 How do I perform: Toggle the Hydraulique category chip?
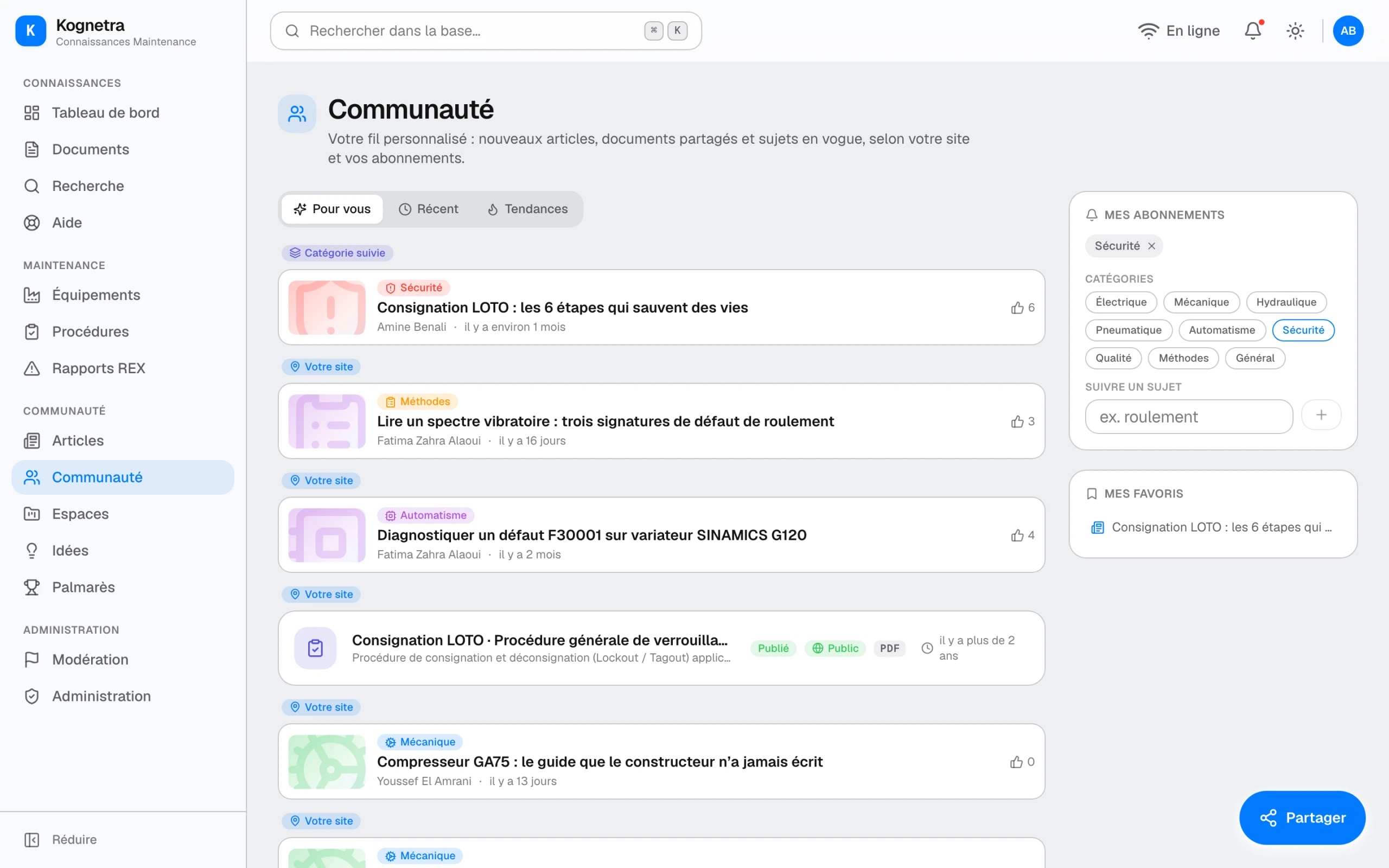tap(1286, 303)
